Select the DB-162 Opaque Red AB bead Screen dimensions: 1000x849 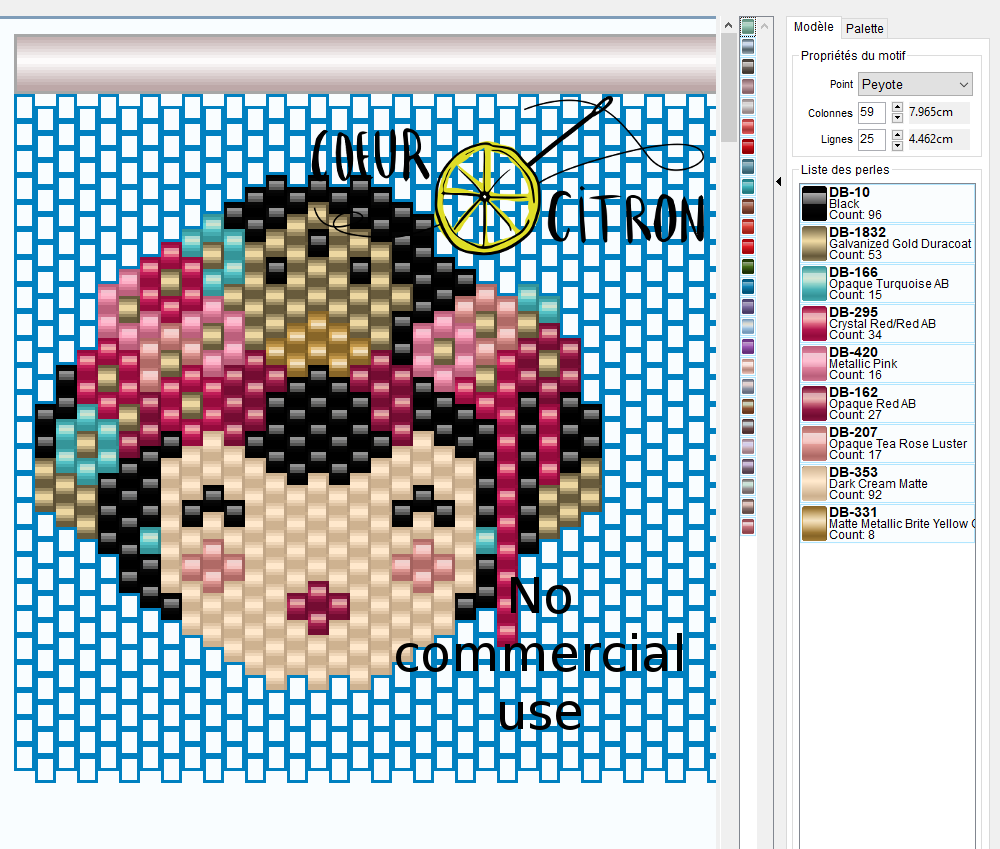tap(886, 403)
